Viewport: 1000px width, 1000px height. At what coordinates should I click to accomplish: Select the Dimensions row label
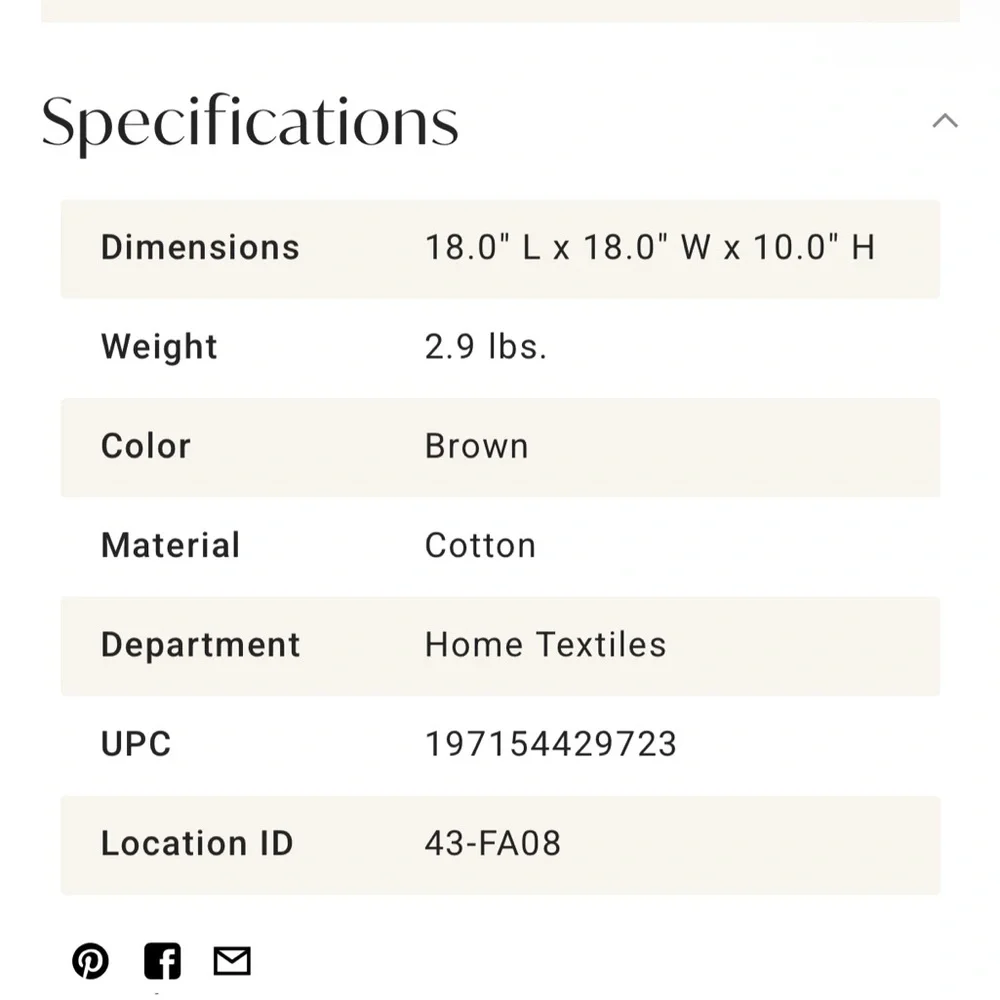point(200,247)
